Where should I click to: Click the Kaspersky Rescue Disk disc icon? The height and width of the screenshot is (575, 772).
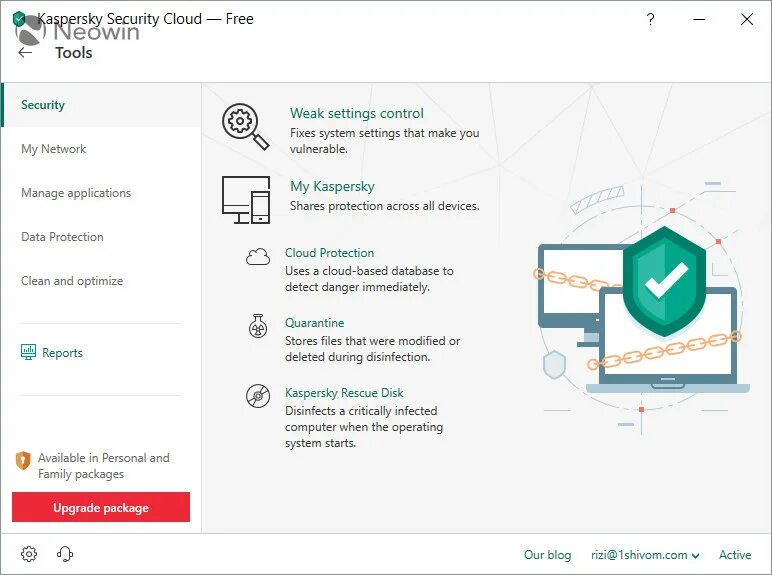tap(258, 396)
